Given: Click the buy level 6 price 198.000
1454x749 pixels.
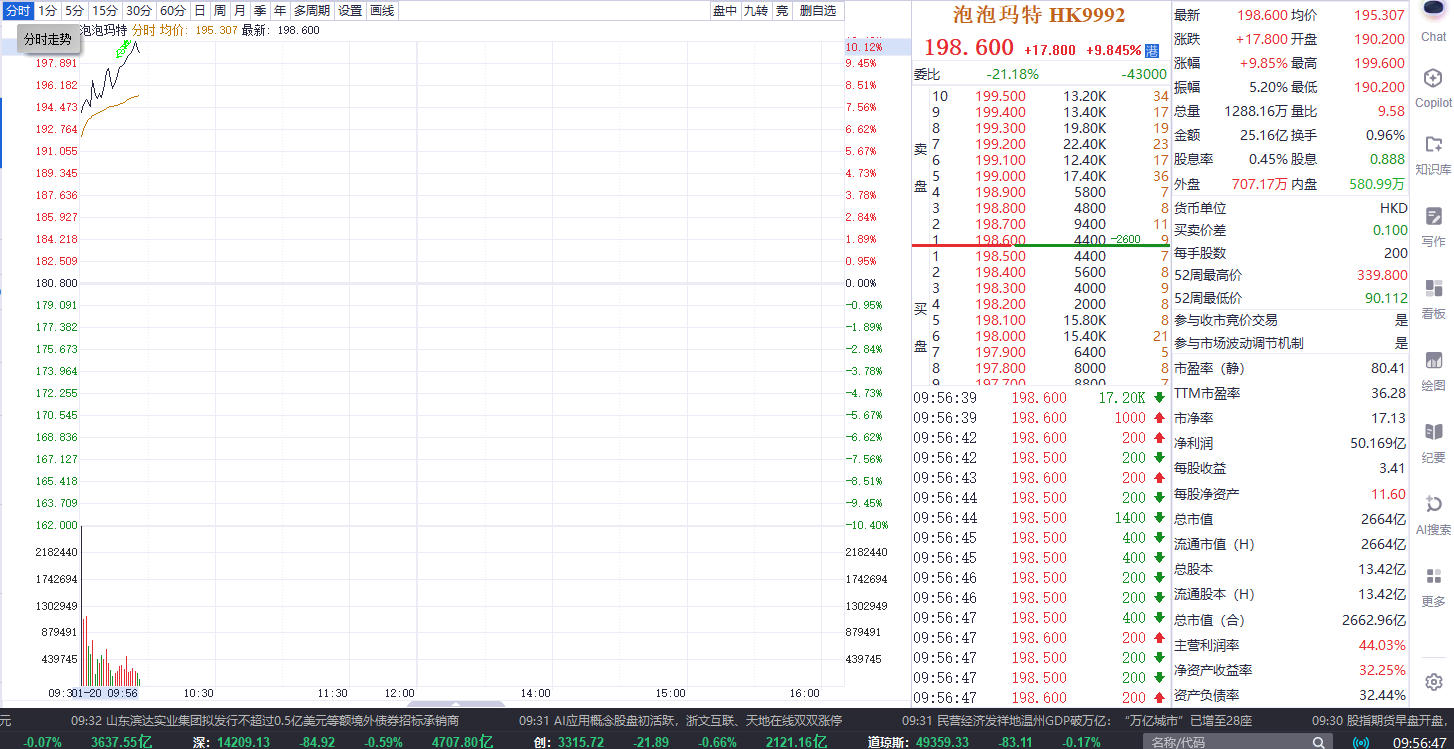Looking at the screenshot, I should (x=999, y=336).
